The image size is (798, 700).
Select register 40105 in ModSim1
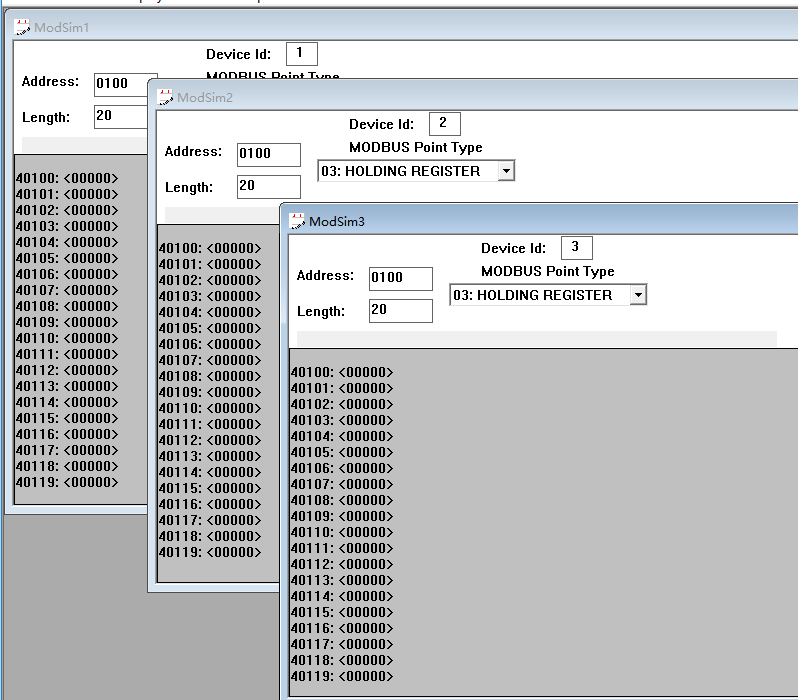[x=67, y=258]
